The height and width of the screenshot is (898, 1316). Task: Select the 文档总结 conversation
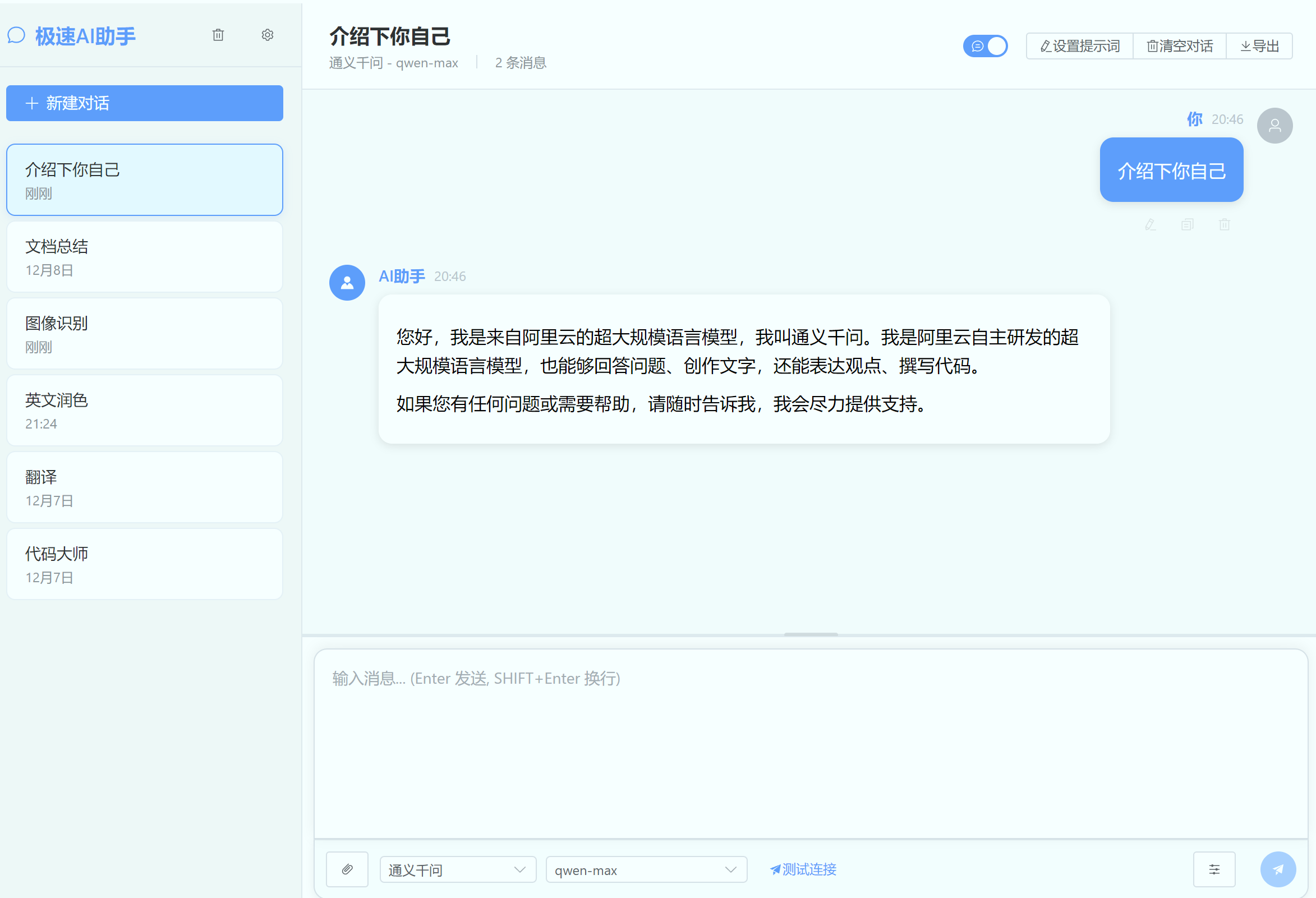pos(144,257)
